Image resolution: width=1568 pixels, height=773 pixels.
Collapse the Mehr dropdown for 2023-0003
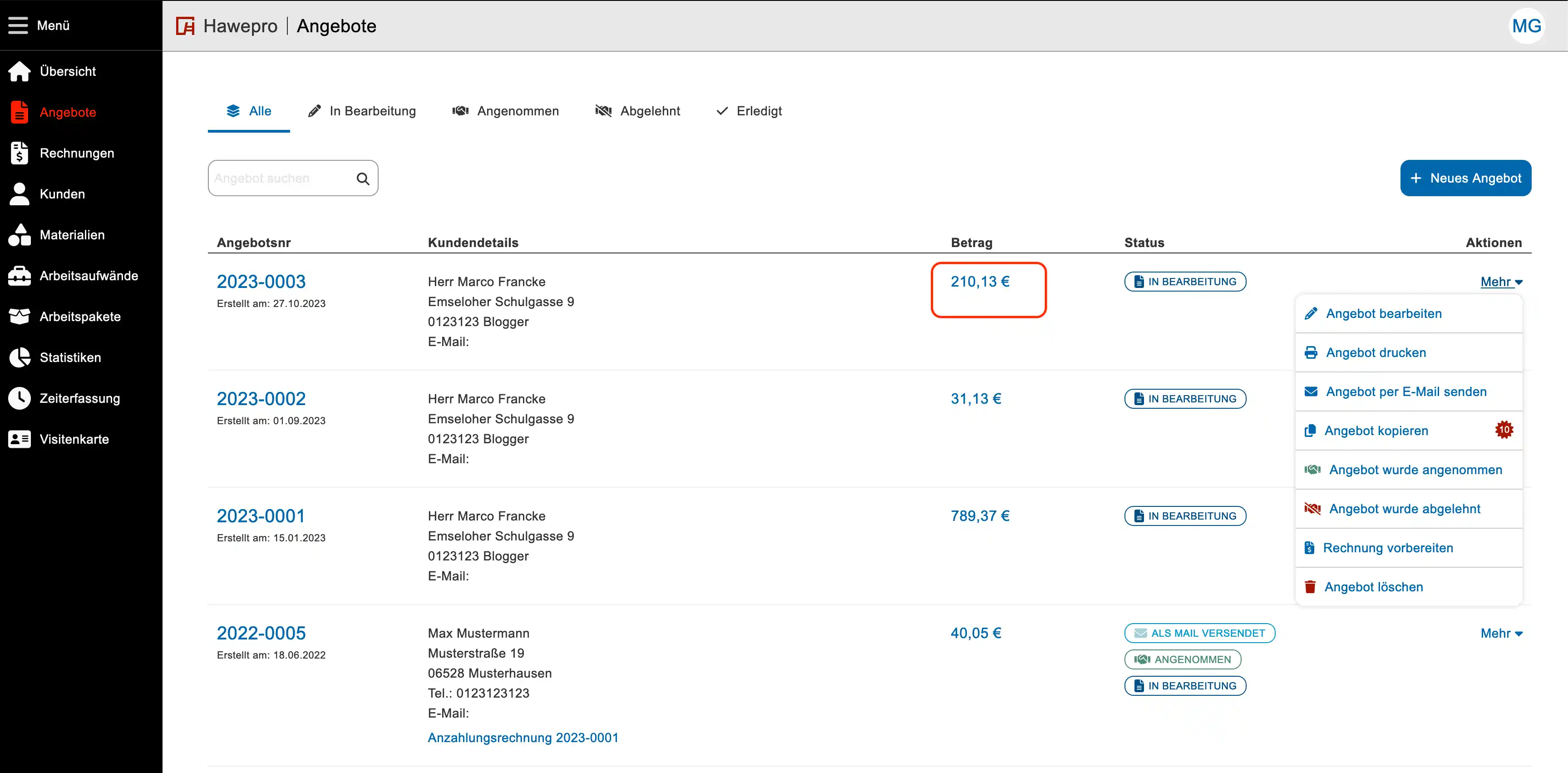point(1501,282)
